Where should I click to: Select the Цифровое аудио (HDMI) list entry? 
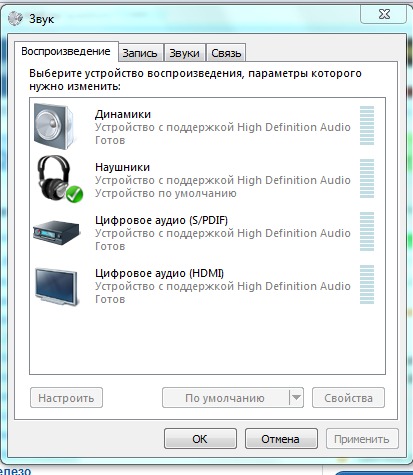coord(207,286)
